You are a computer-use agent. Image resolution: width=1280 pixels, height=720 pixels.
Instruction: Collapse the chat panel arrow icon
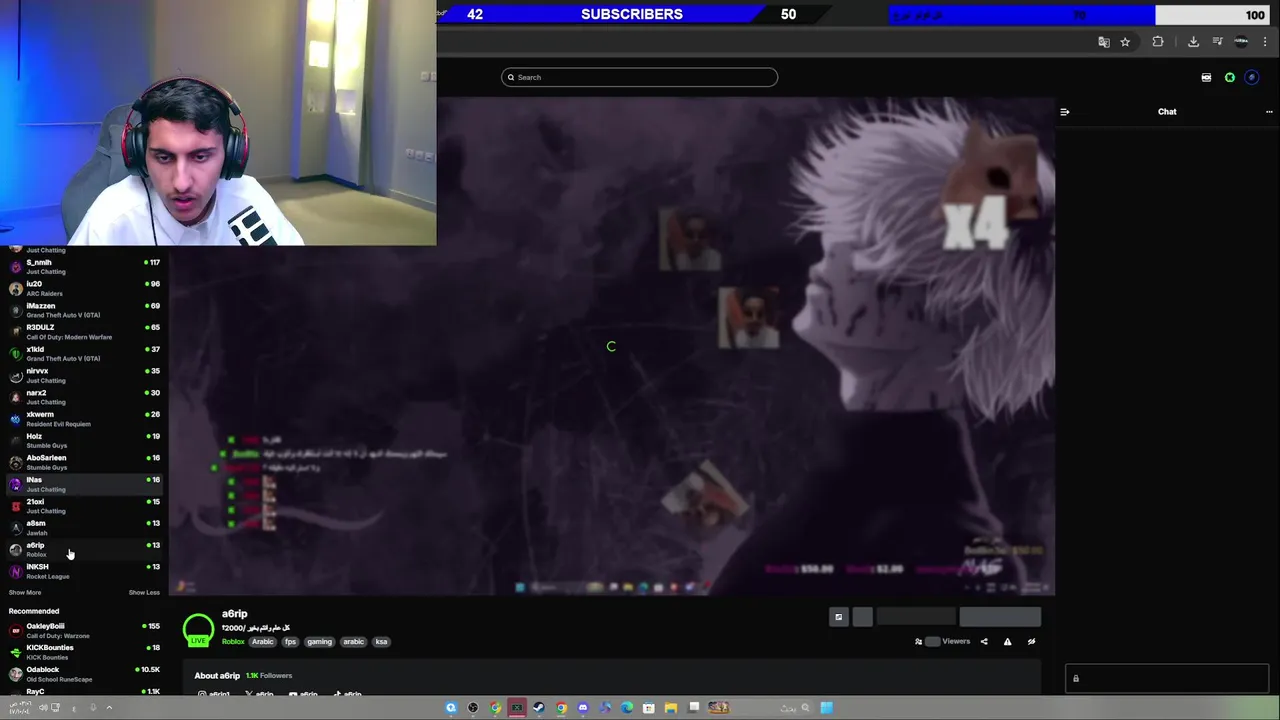pos(1065,112)
